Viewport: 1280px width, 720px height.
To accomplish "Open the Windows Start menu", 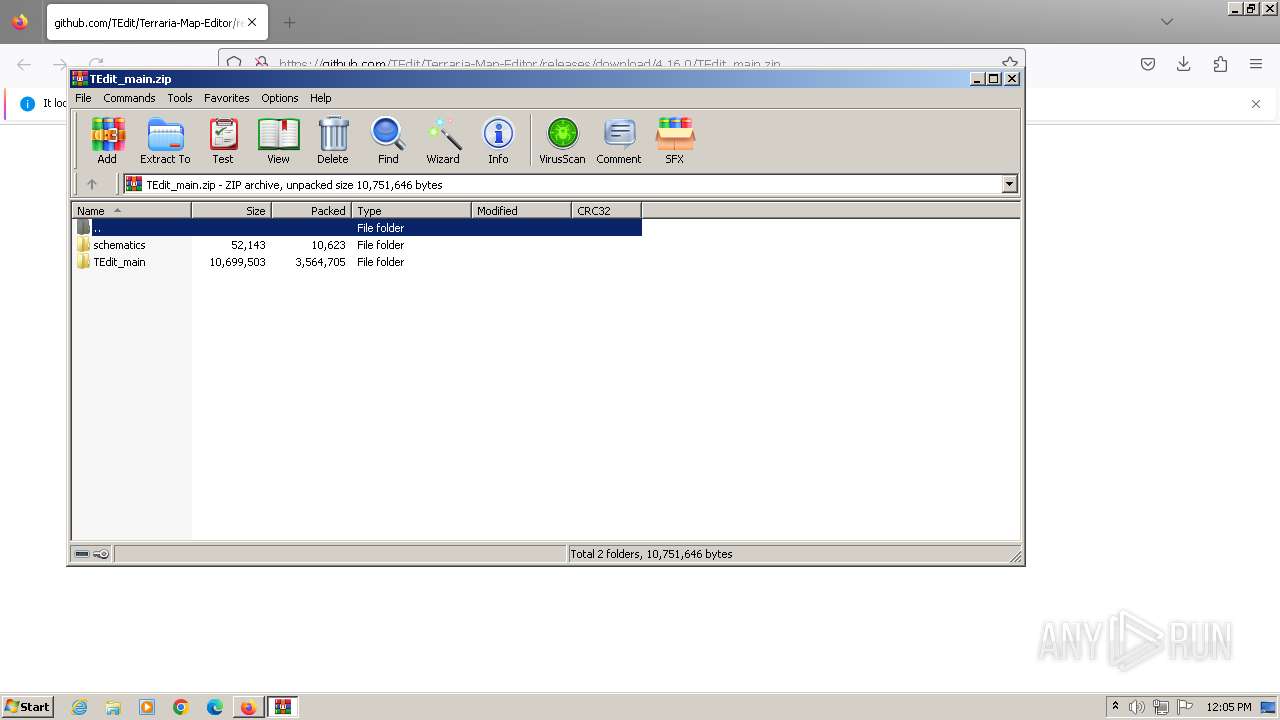I will tap(28, 707).
